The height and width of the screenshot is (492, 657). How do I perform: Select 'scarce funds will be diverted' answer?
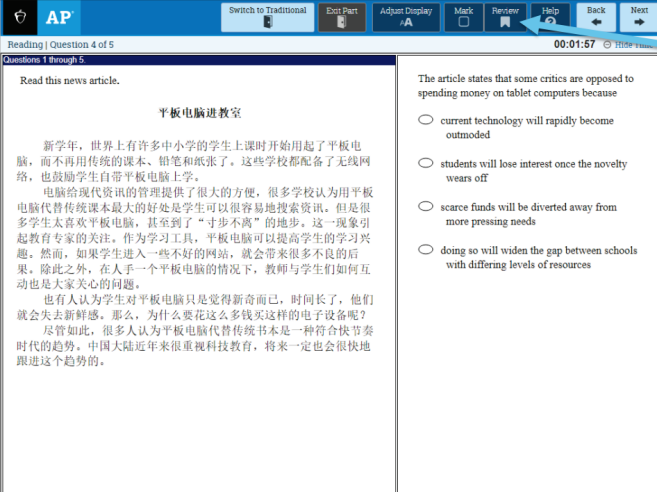426,207
